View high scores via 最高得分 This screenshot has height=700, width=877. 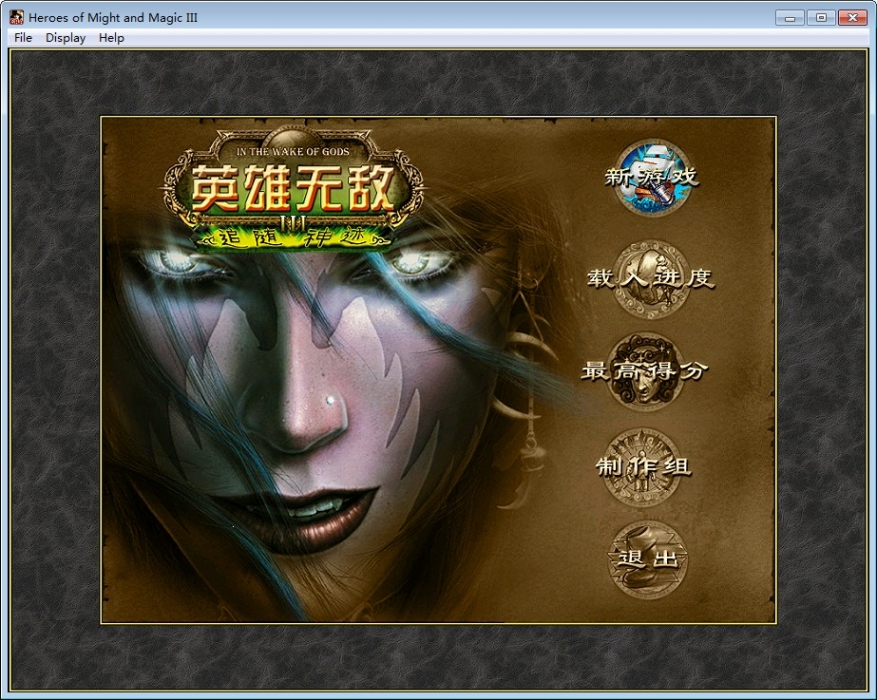tap(645, 371)
